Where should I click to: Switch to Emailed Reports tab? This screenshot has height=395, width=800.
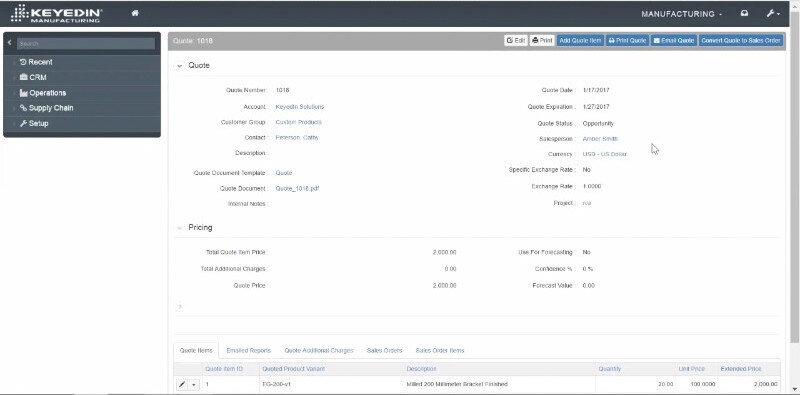248,351
